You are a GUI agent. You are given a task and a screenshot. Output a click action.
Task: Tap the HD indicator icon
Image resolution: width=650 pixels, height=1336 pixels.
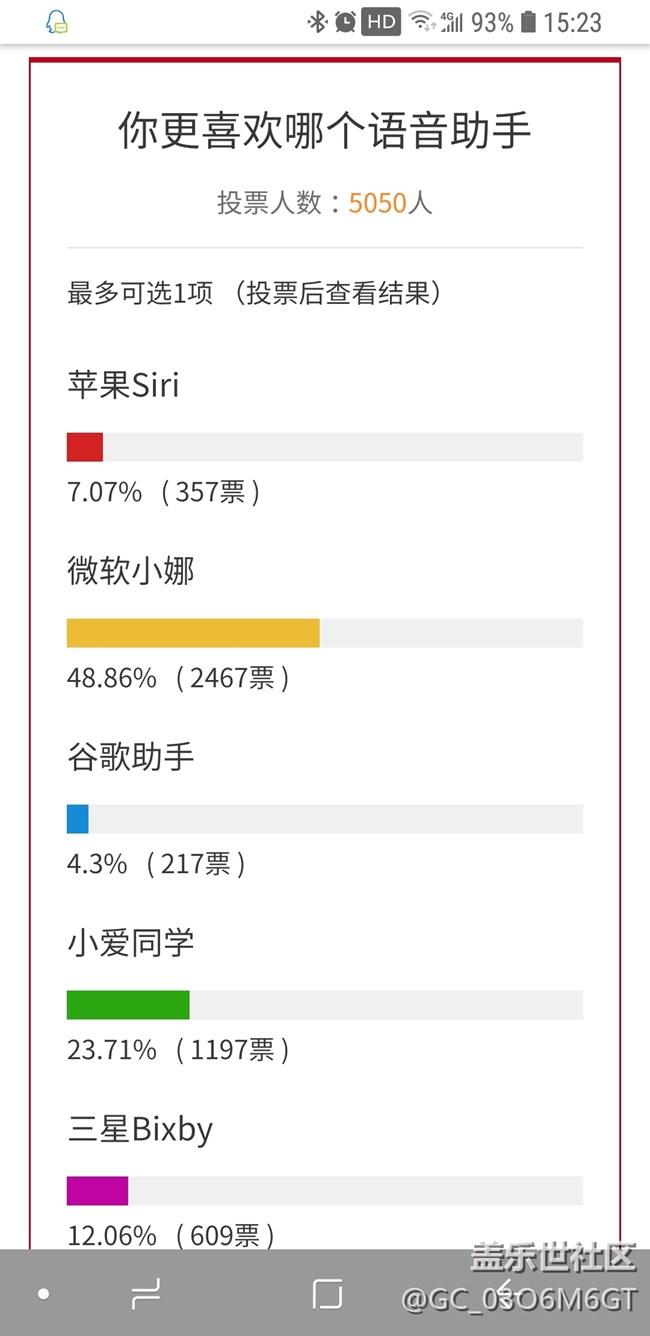click(381, 22)
